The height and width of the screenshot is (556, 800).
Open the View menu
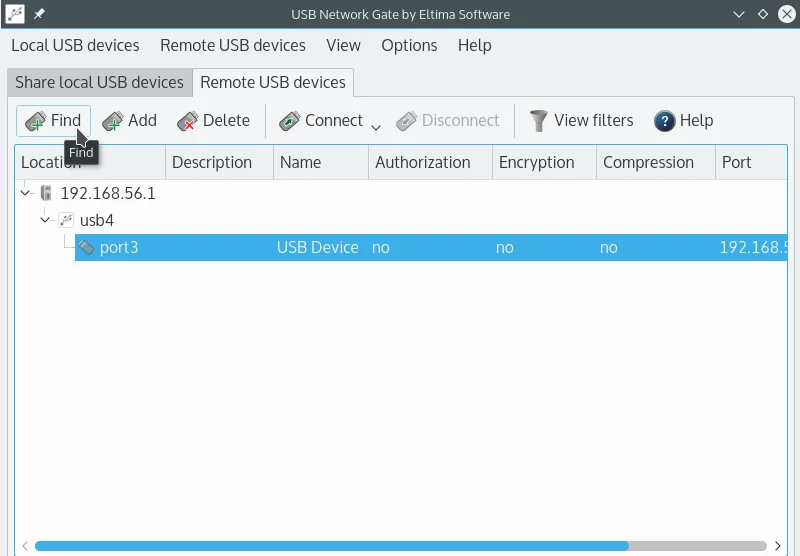click(343, 45)
